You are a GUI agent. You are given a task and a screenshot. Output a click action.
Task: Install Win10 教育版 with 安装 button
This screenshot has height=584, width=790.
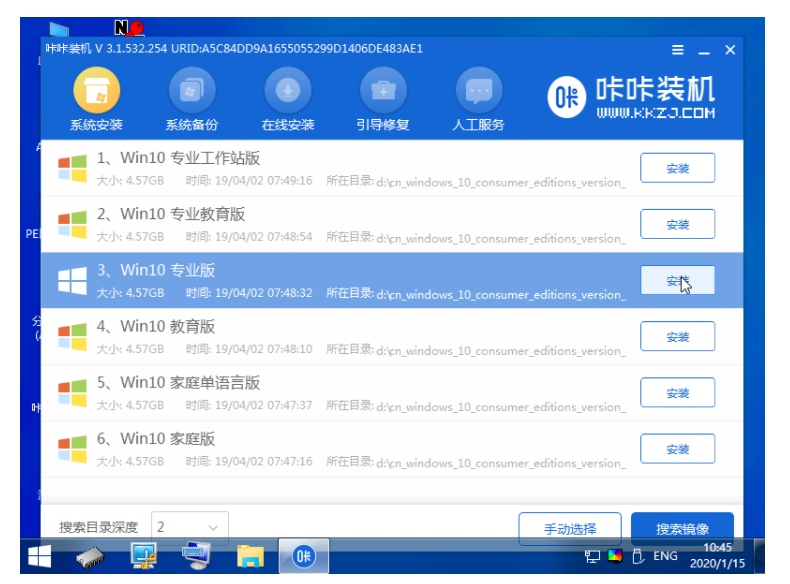(677, 336)
